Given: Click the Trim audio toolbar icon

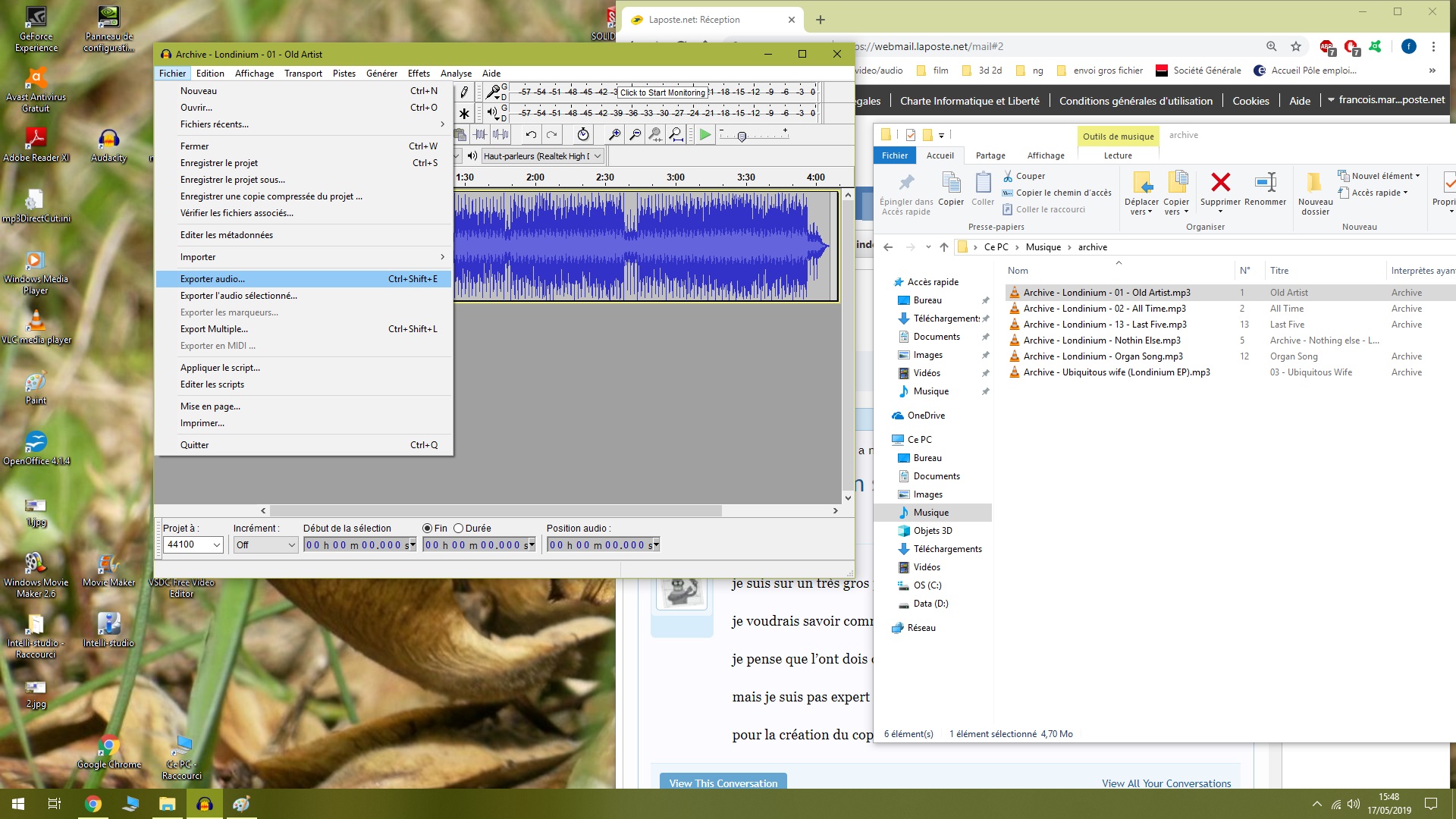Looking at the screenshot, I should 480,135.
